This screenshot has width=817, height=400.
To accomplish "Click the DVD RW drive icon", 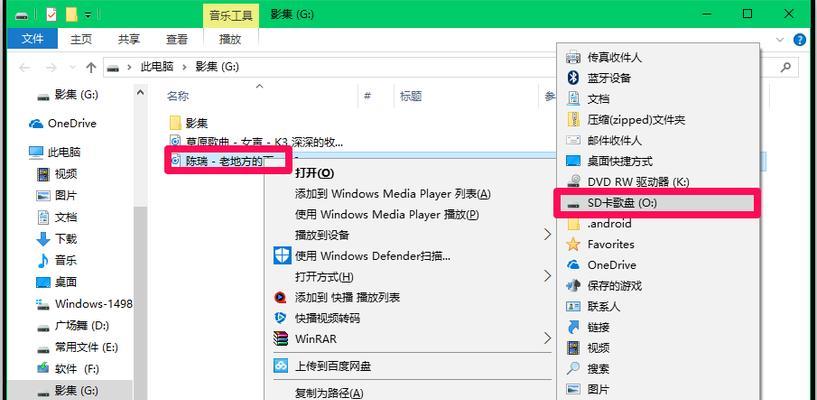I will tap(573, 182).
